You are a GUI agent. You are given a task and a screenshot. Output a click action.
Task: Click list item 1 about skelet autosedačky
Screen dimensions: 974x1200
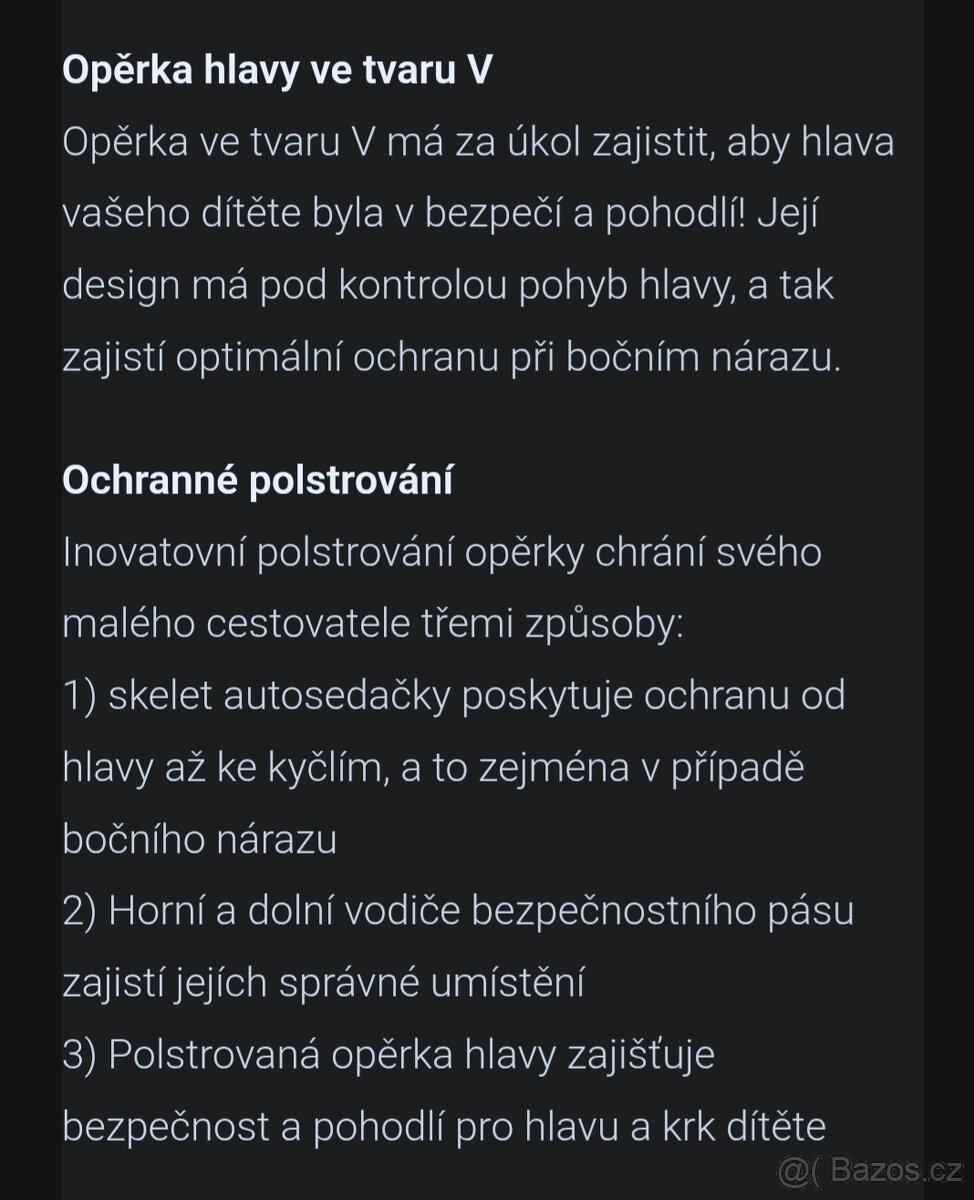point(454,696)
